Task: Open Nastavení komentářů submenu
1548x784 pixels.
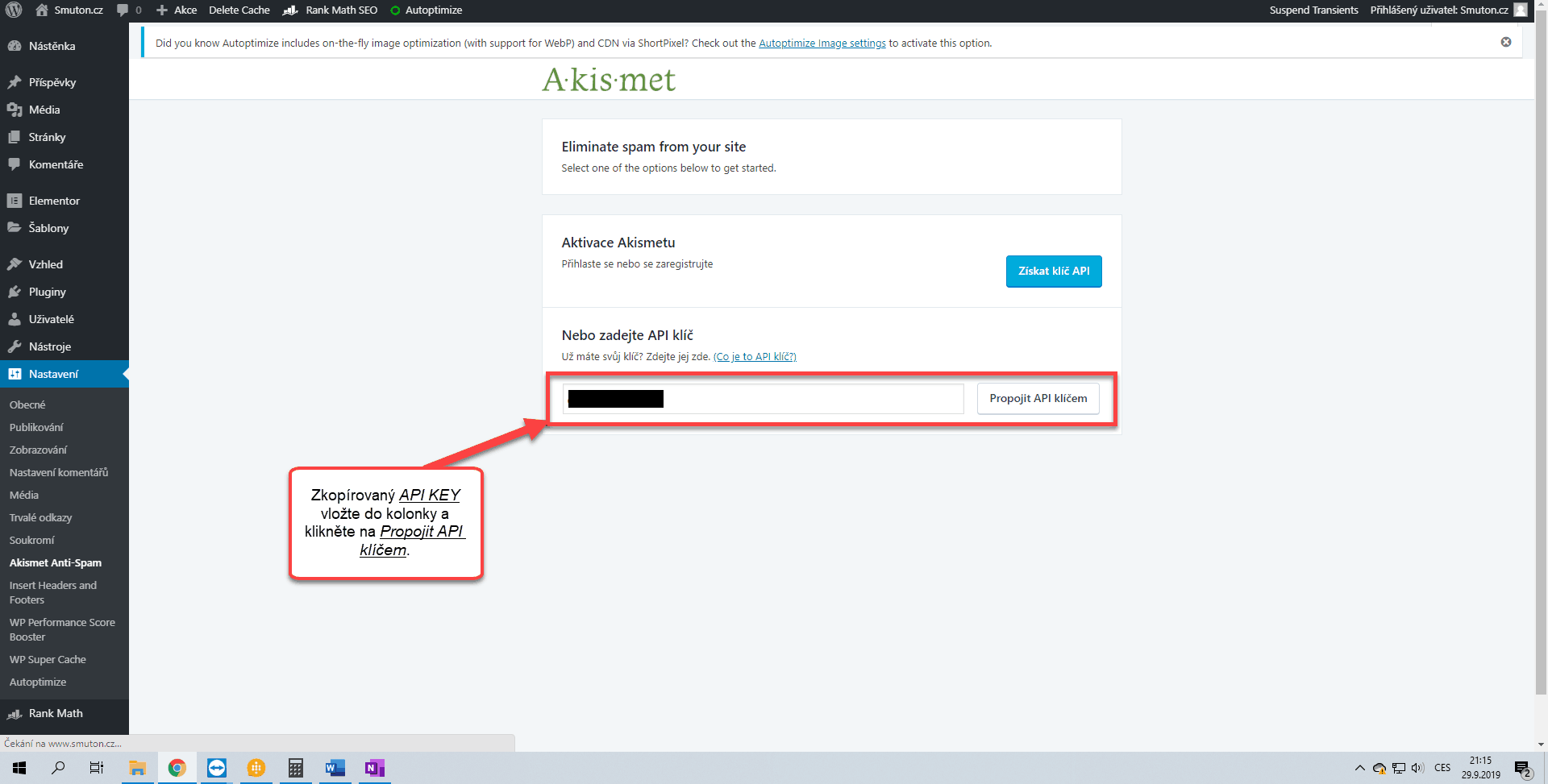Action: (x=59, y=472)
